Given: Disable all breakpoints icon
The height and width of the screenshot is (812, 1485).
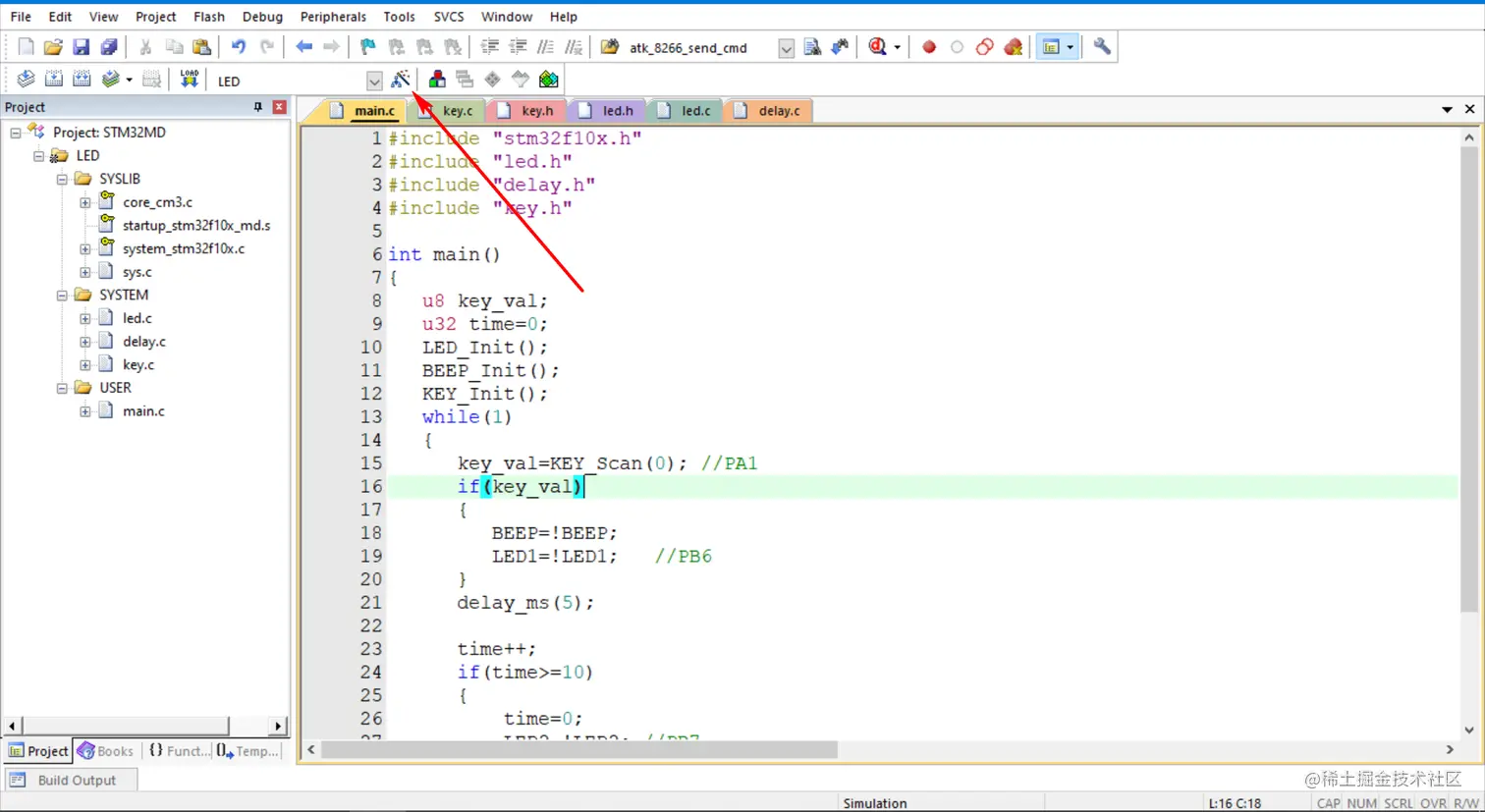Looking at the screenshot, I should pyautogui.click(x=984, y=47).
